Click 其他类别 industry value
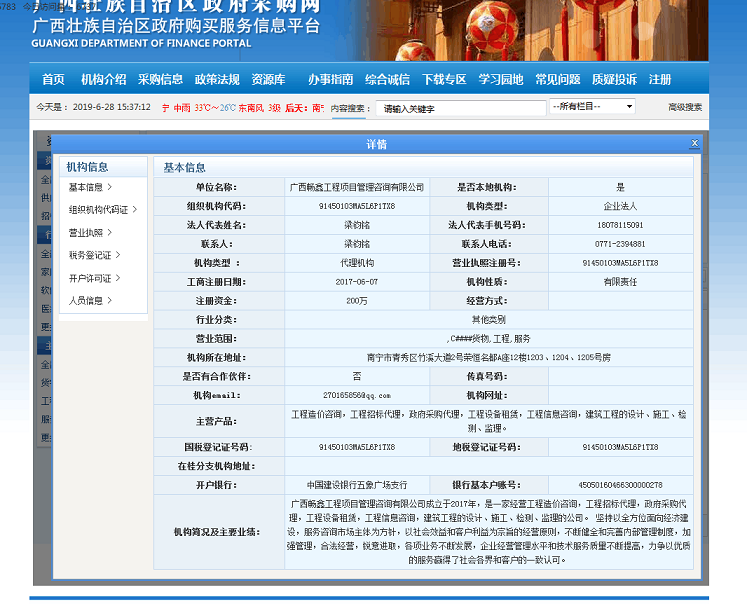 click(489, 320)
